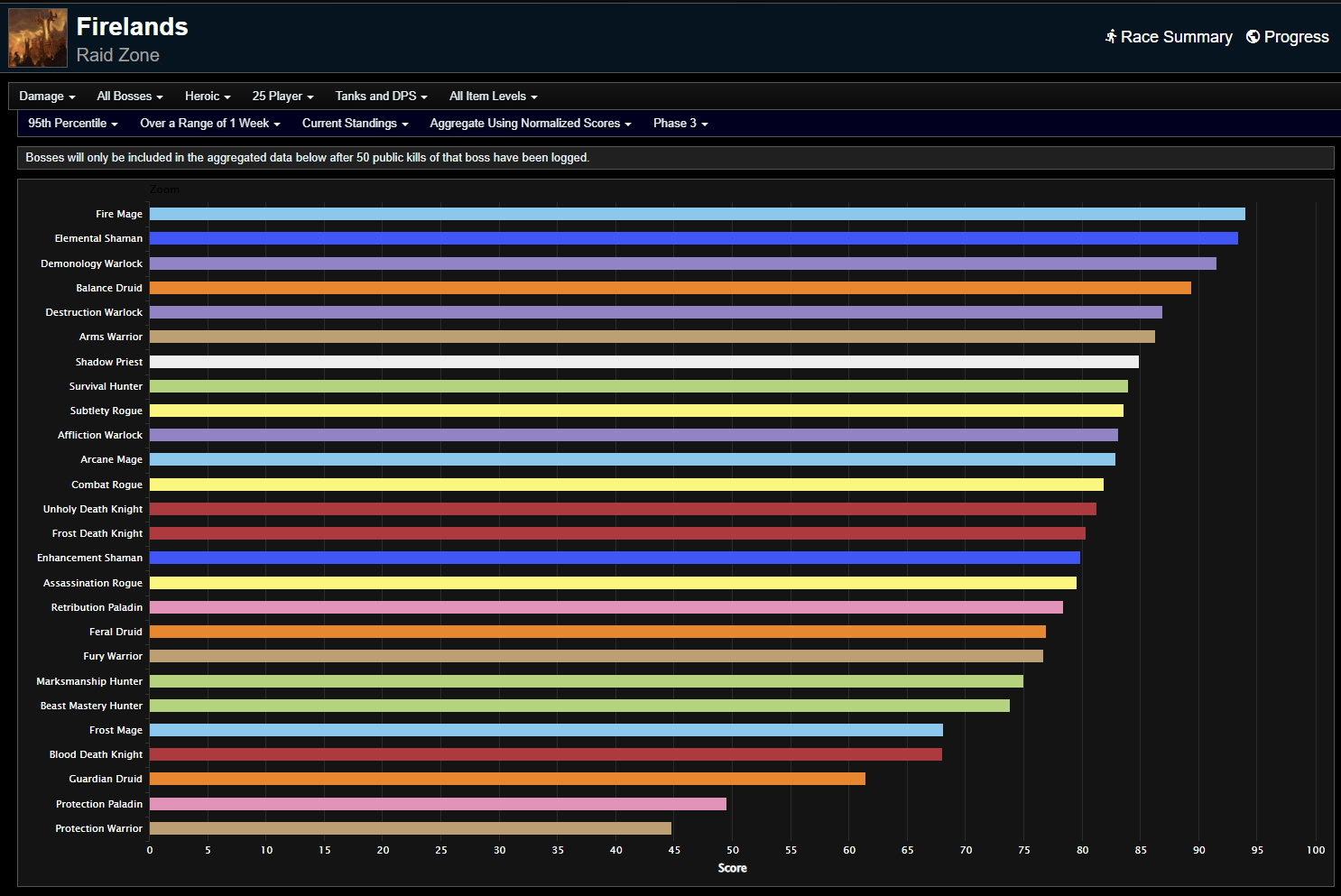Viewport: 1341px width, 896px height.
Task: Click the Firelands raid zone thumbnail image
Action: click(38, 38)
